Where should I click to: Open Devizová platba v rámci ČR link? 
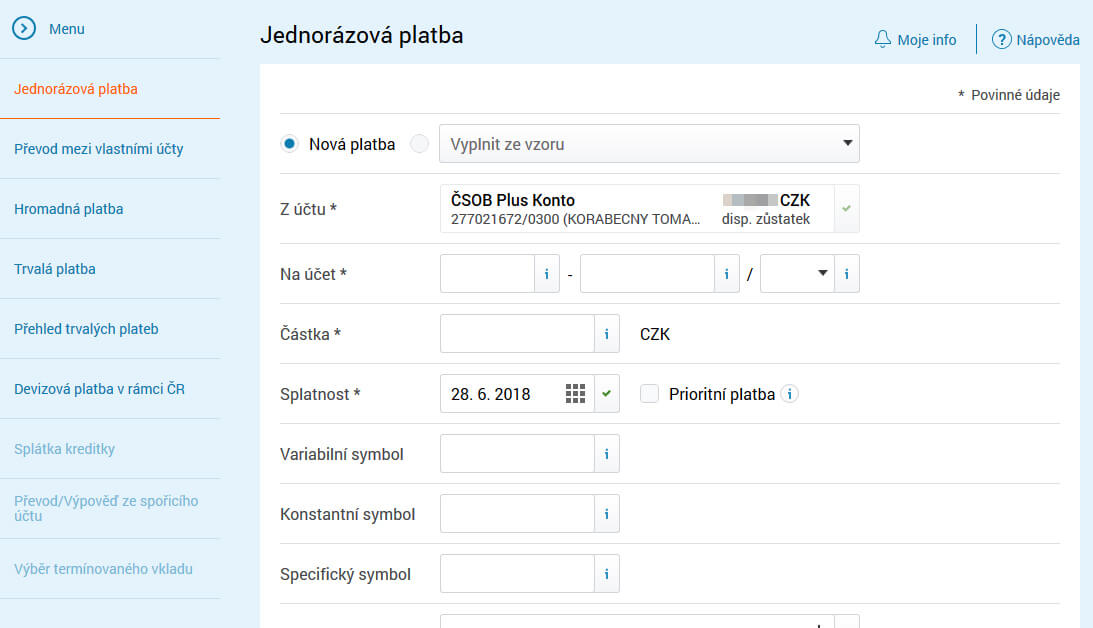click(x=99, y=389)
